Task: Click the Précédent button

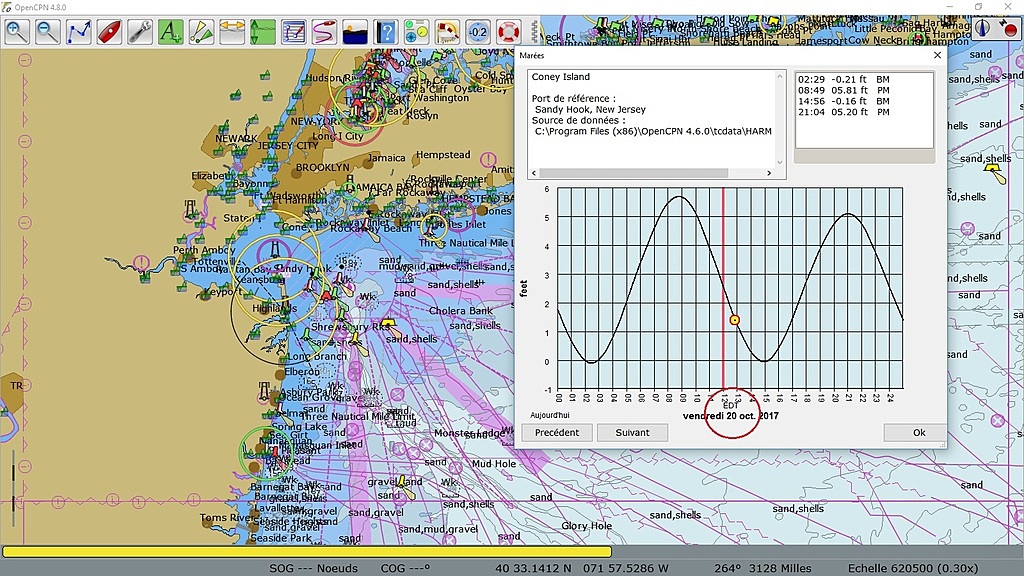Action: click(556, 432)
